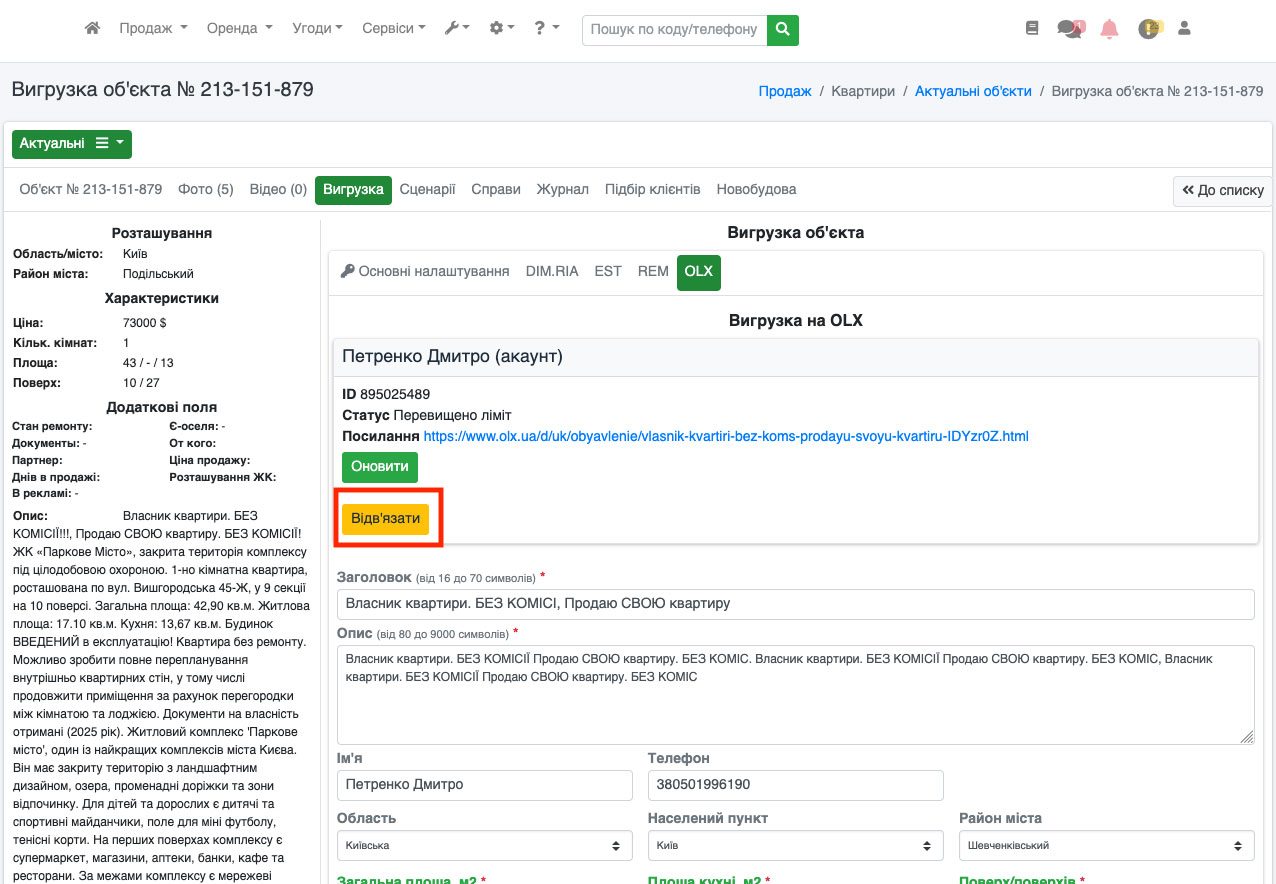The image size is (1276, 884).
Task: Open the wrench tools menu
Action: point(457,29)
